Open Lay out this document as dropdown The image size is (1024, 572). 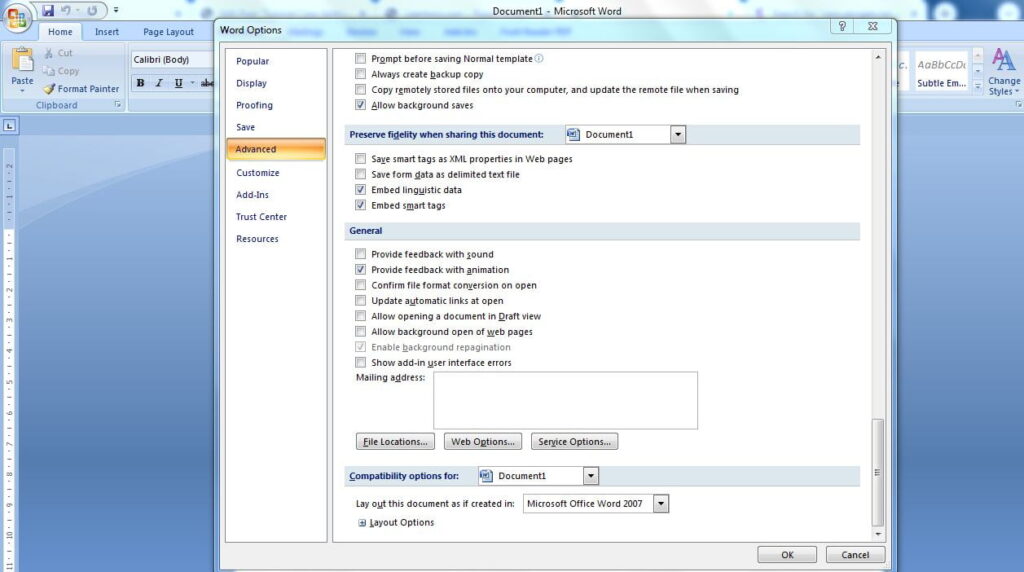661,504
